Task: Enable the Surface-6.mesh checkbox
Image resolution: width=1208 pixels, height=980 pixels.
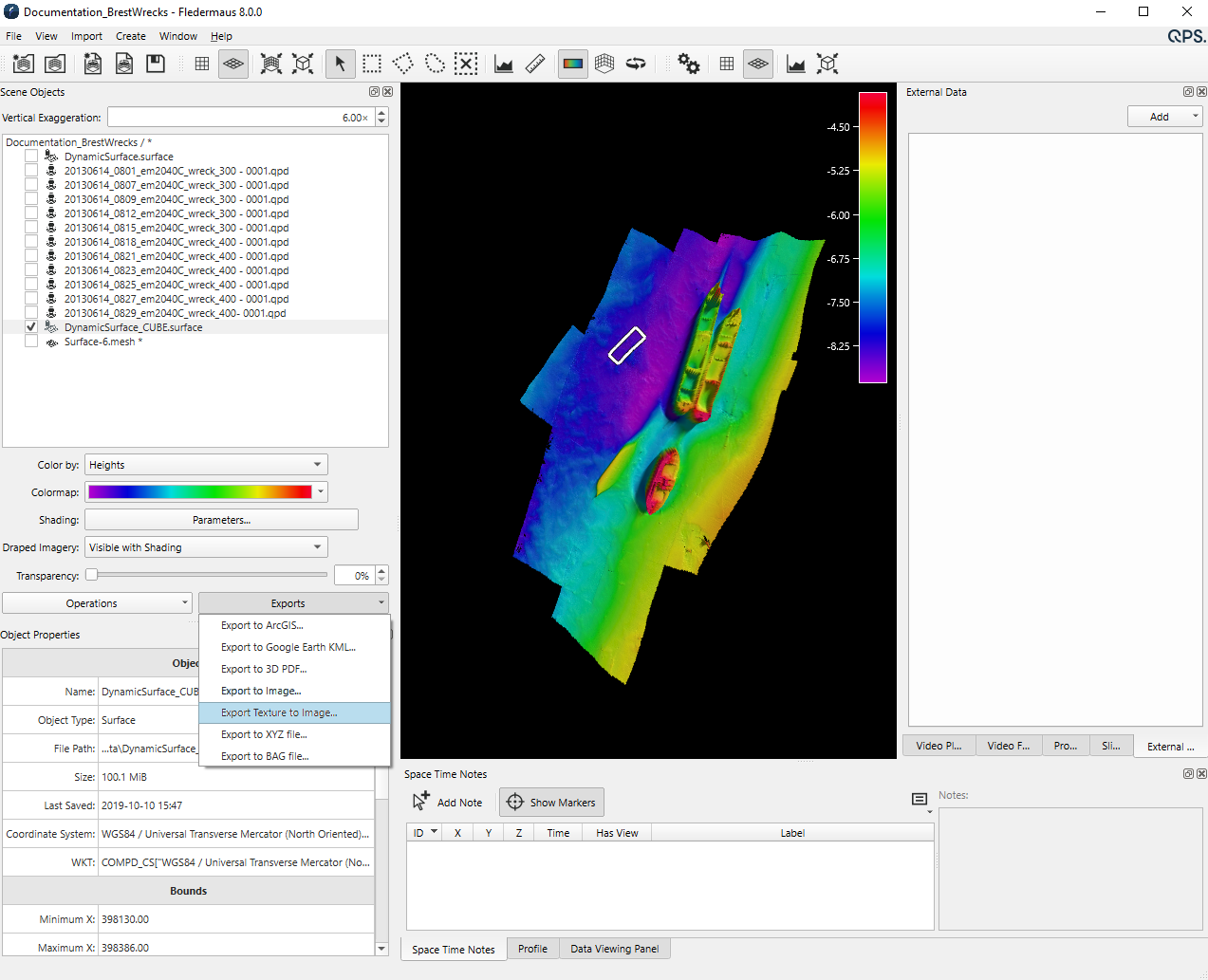Action: pyautogui.click(x=31, y=342)
